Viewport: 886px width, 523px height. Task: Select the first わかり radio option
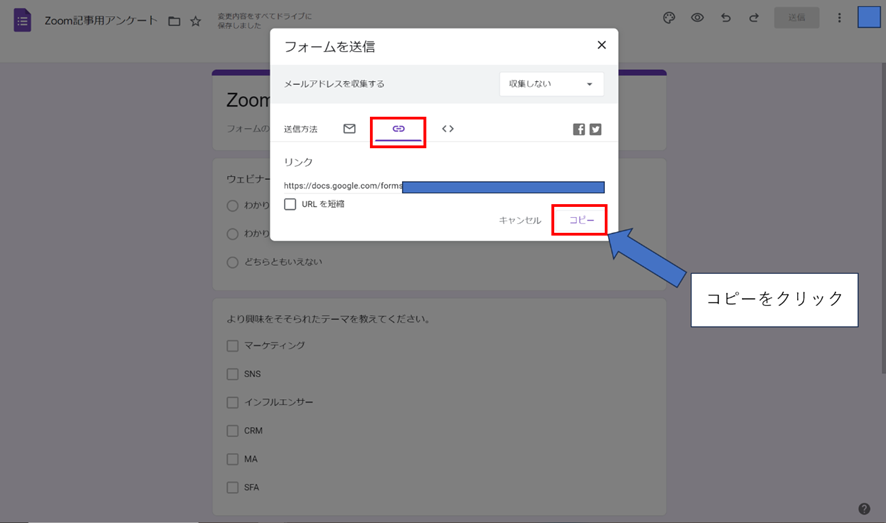pyautogui.click(x=232, y=206)
